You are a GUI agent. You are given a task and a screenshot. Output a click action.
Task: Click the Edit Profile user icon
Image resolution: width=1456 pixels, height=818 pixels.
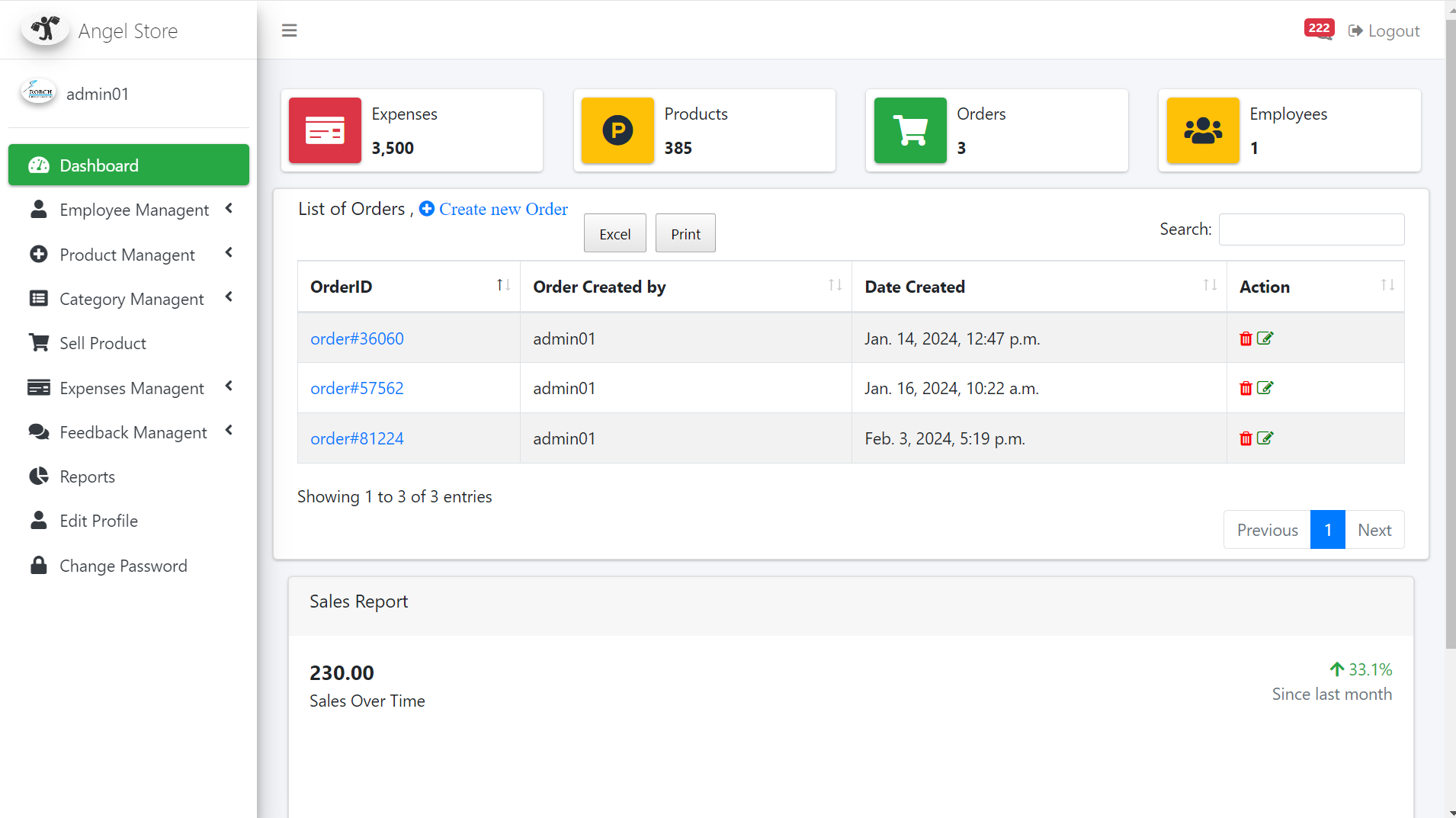pyautogui.click(x=38, y=520)
